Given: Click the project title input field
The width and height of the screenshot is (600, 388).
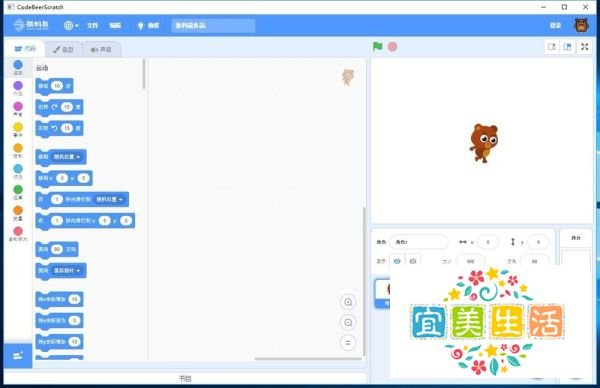Looking at the screenshot, I should click(213, 26).
